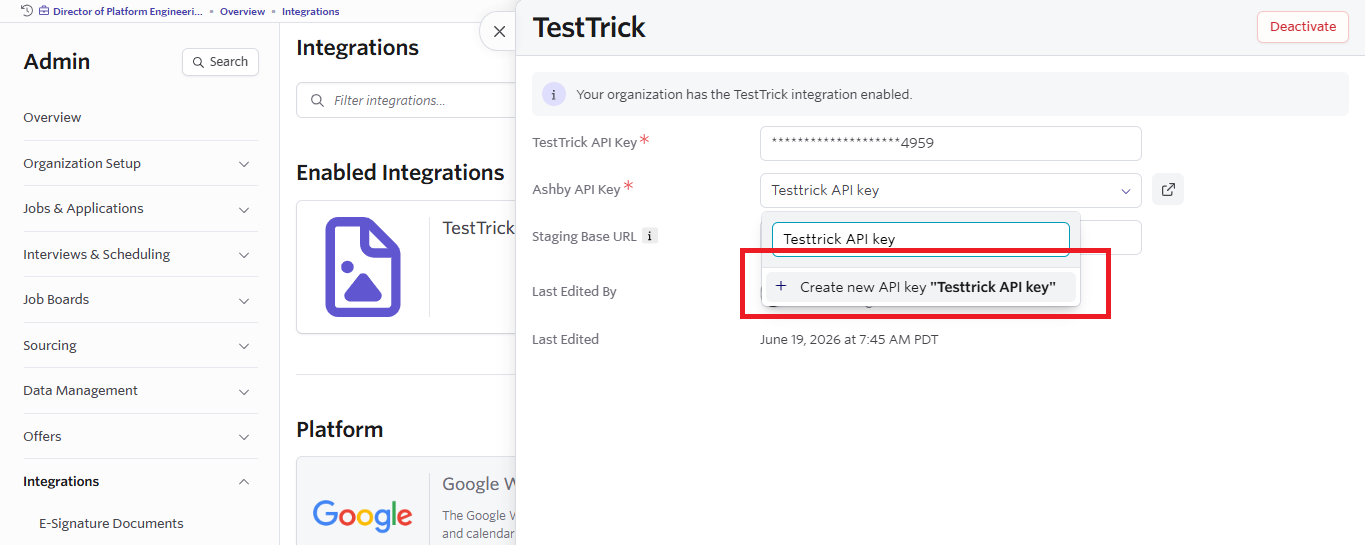Expand Jobs & Applications section
This screenshot has width=1365, height=545.
pyautogui.click(x=140, y=209)
